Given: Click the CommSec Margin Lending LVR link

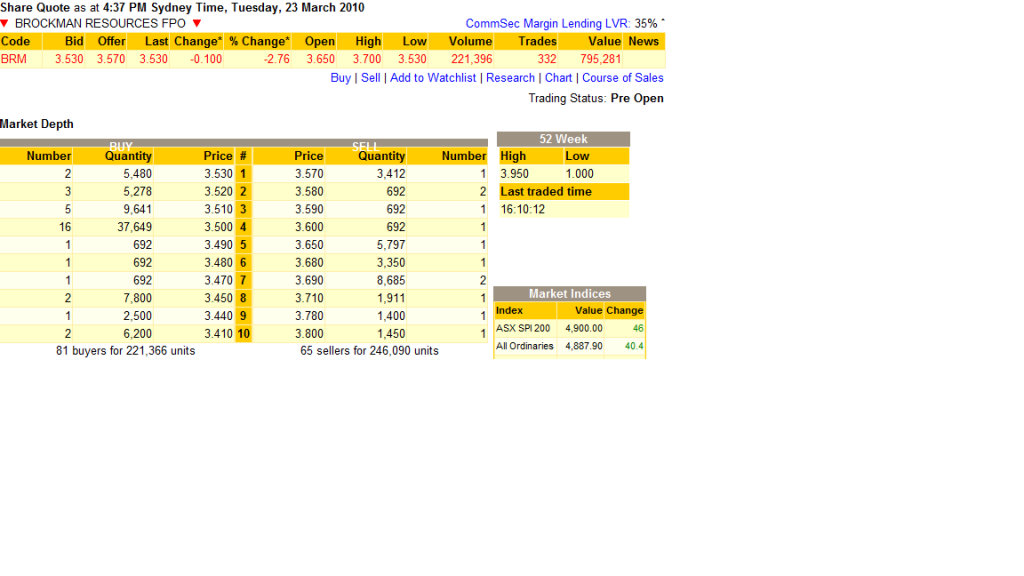Looking at the screenshot, I should (x=548, y=24).
